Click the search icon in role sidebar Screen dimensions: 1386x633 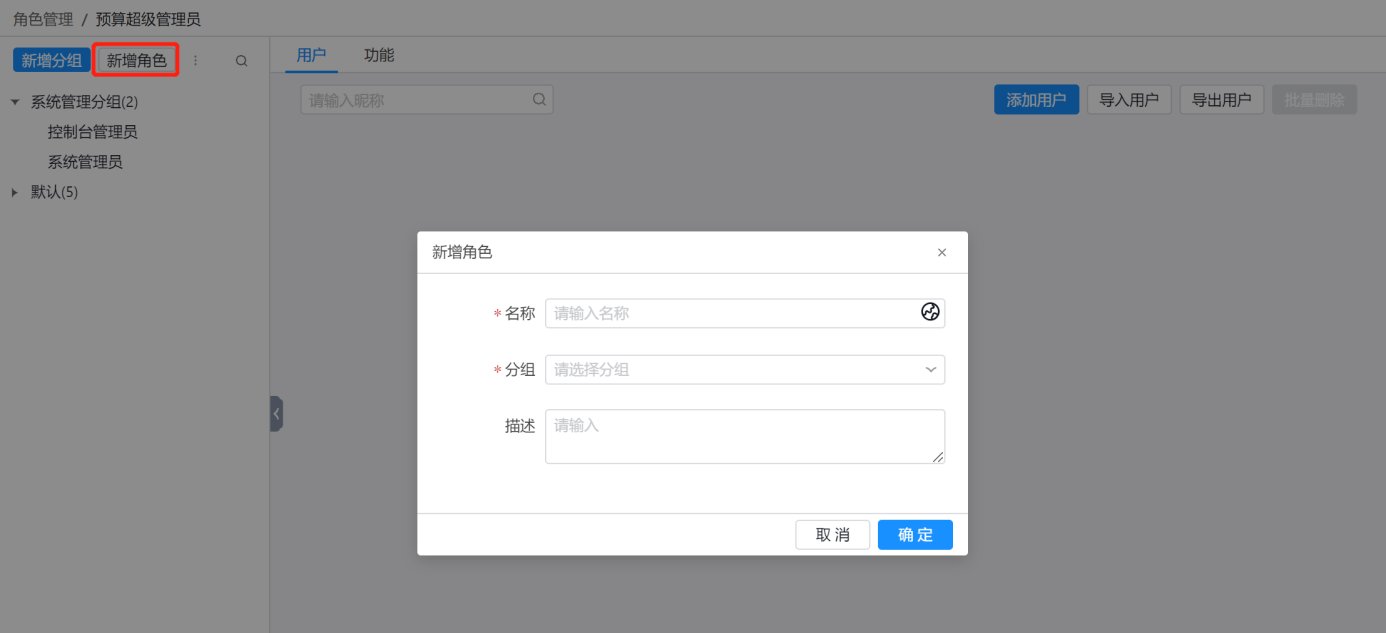(x=241, y=61)
